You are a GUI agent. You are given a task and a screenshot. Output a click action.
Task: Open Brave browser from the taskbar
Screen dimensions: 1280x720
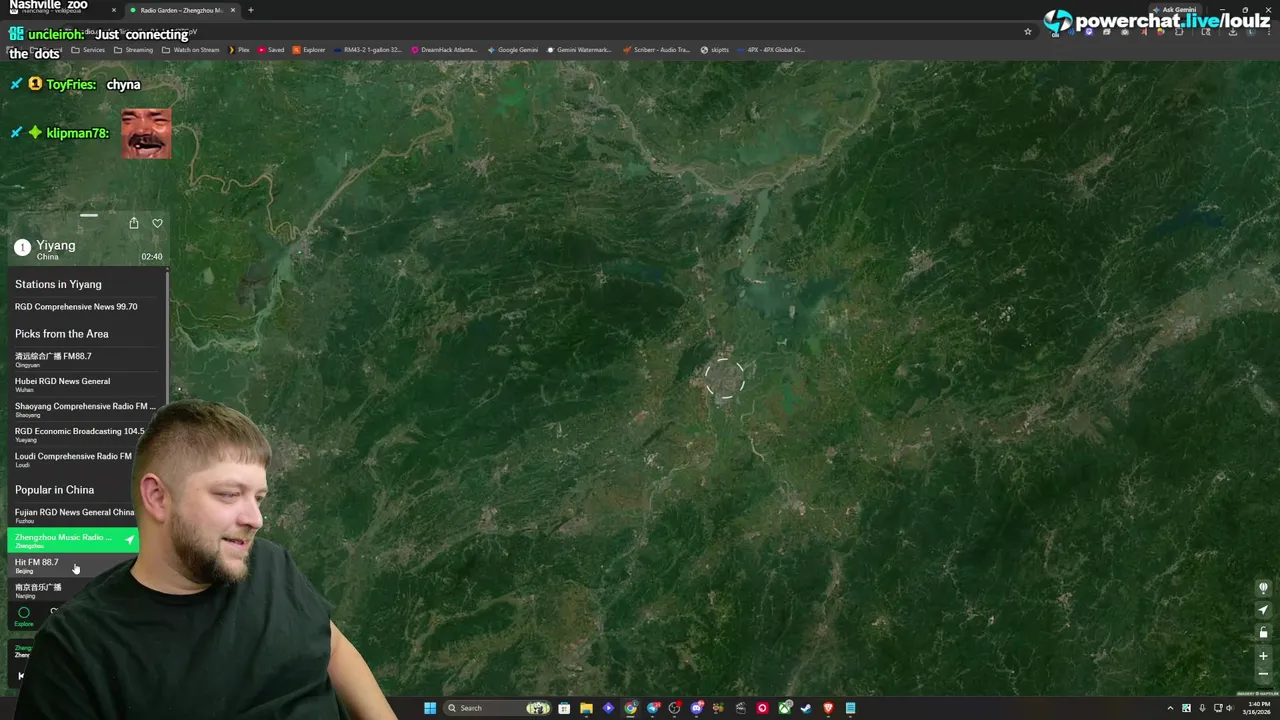click(x=828, y=708)
